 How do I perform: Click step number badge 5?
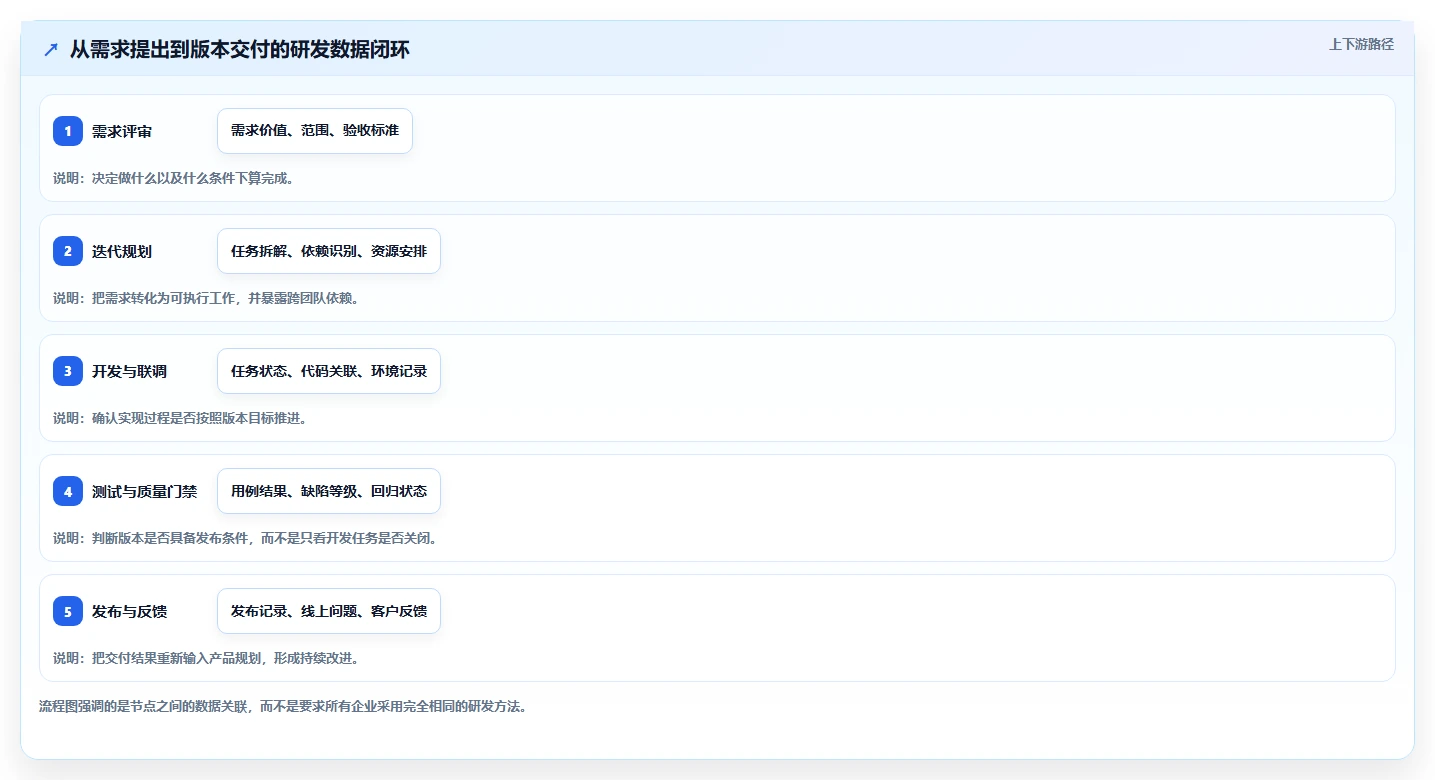tap(68, 611)
